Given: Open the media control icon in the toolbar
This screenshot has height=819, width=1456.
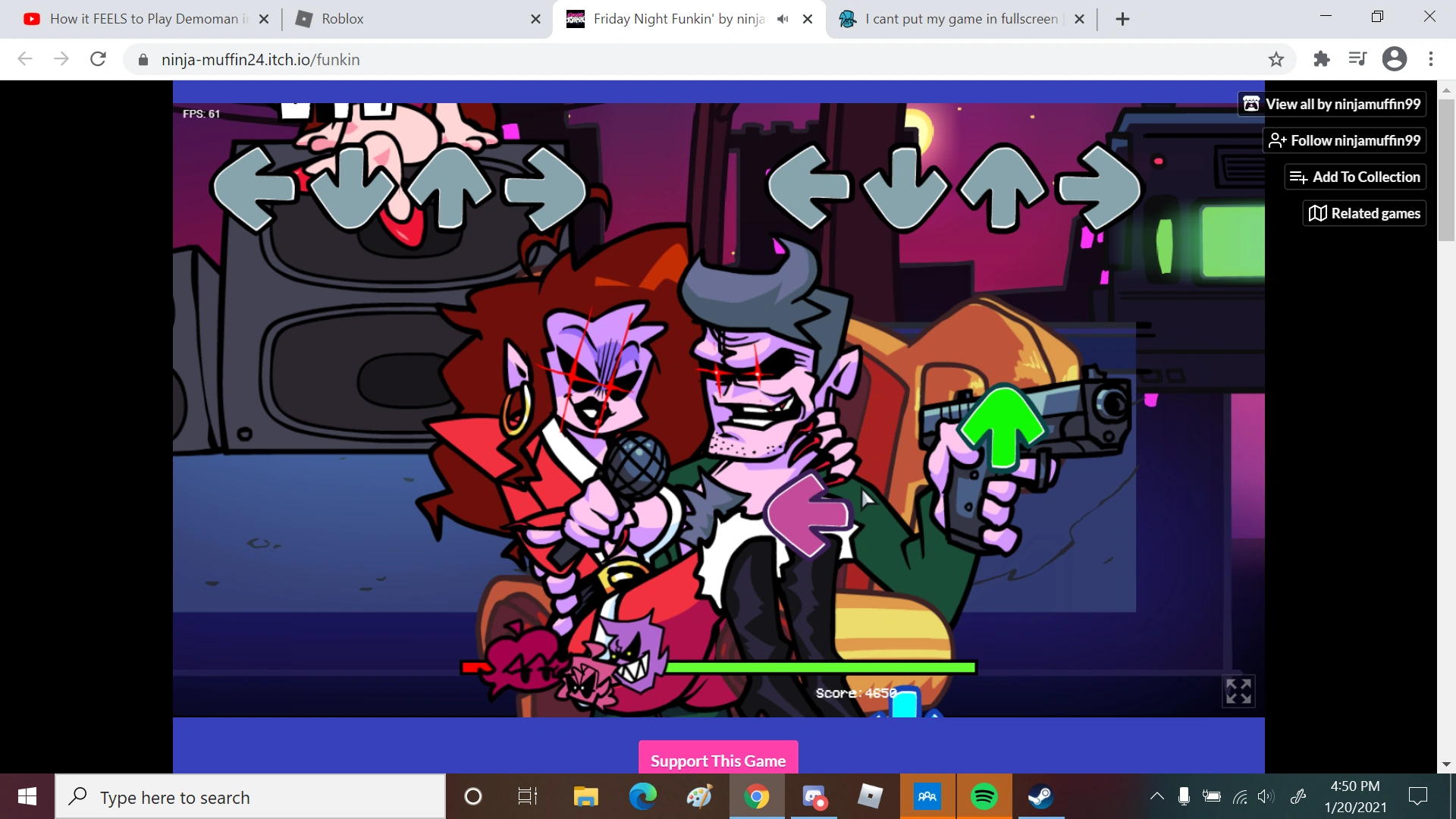Looking at the screenshot, I should click(1357, 59).
